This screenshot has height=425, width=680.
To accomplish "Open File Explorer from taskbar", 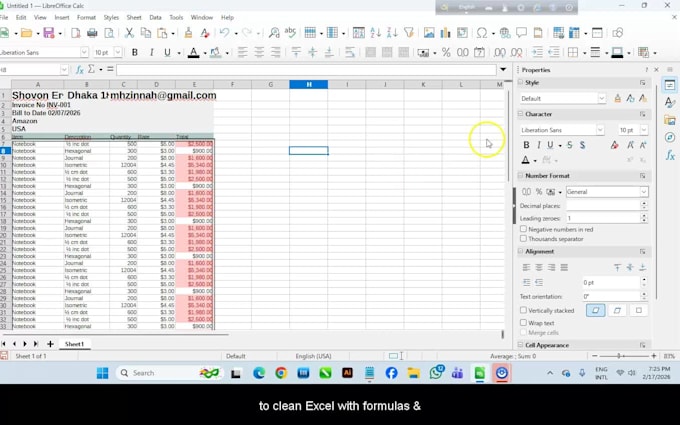I will coord(414,373).
